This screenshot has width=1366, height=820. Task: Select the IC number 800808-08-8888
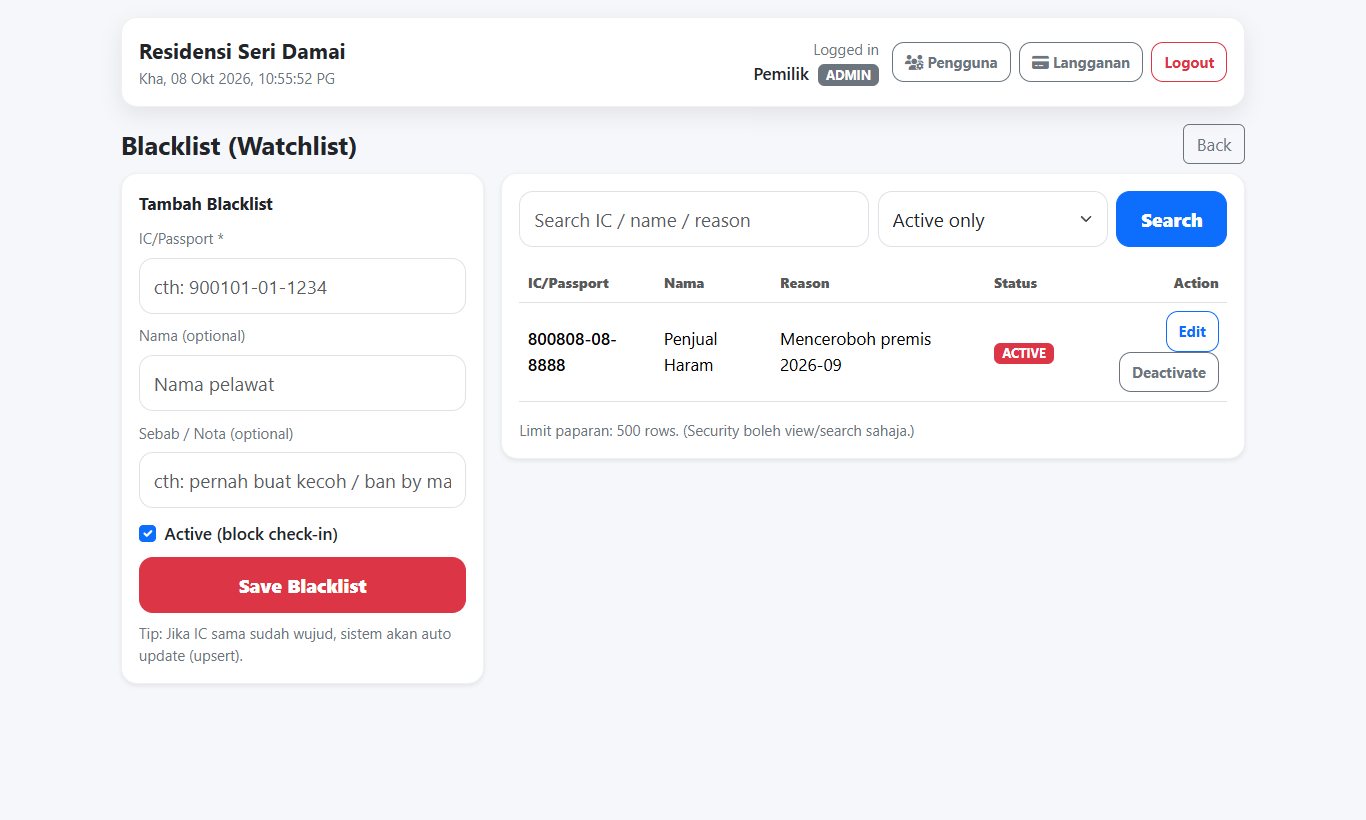click(572, 352)
